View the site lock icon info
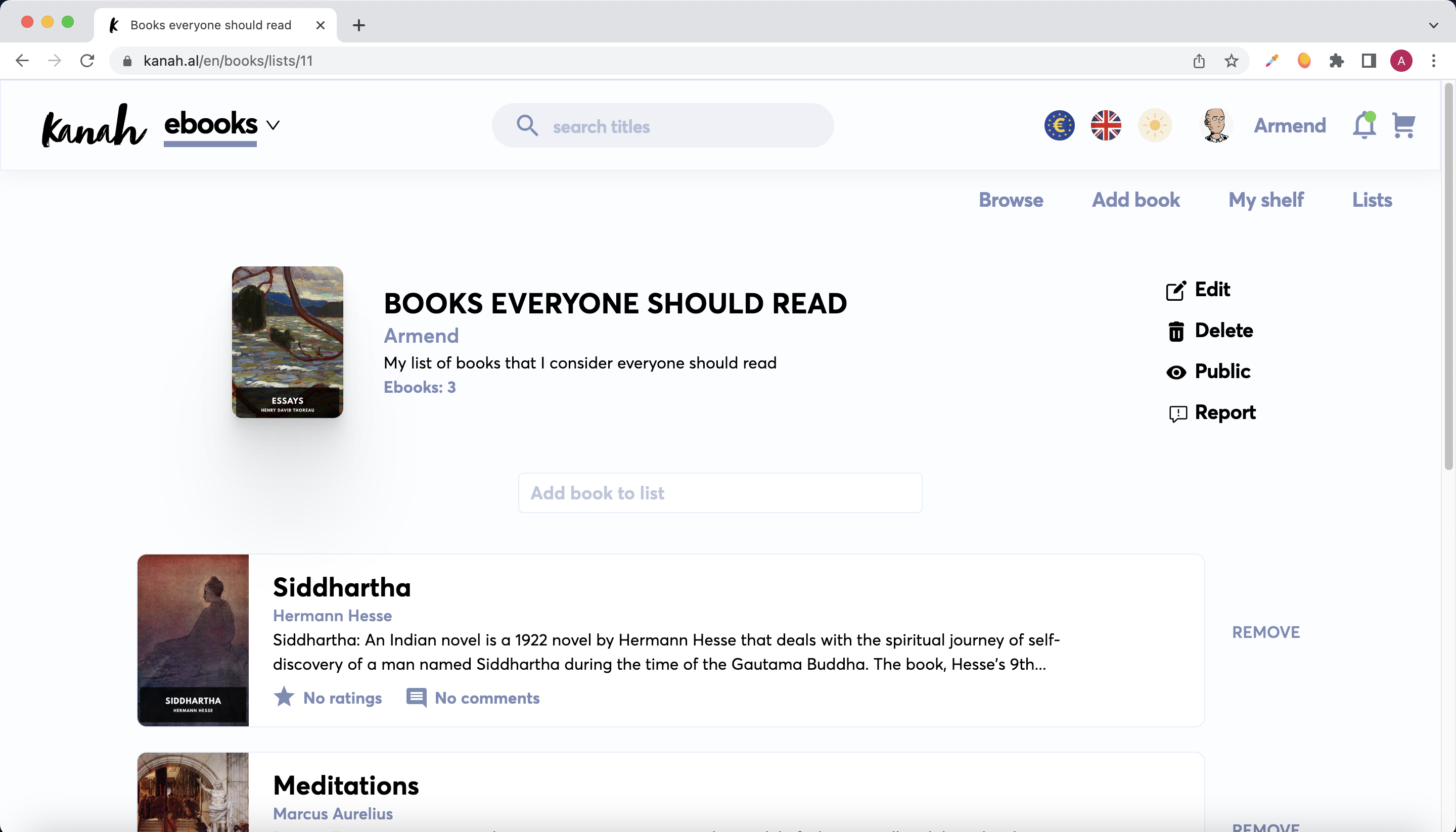Image resolution: width=1456 pixels, height=832 pixels. click(x=127, y=61)
